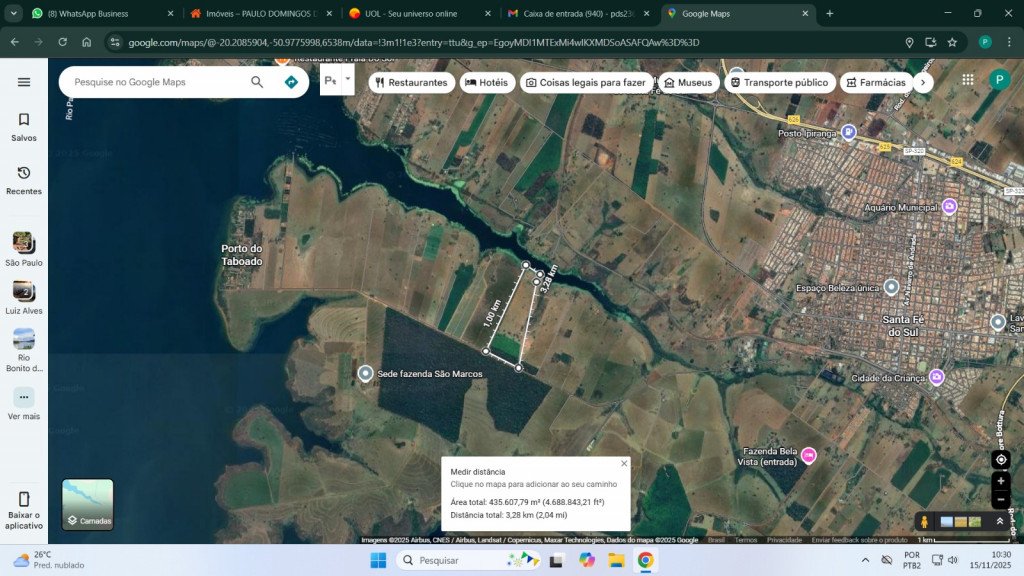Viewport: 1024px width, 576px height.
Task: Open the Google Maps hamburger menu
Action: [x=24, y=82]
